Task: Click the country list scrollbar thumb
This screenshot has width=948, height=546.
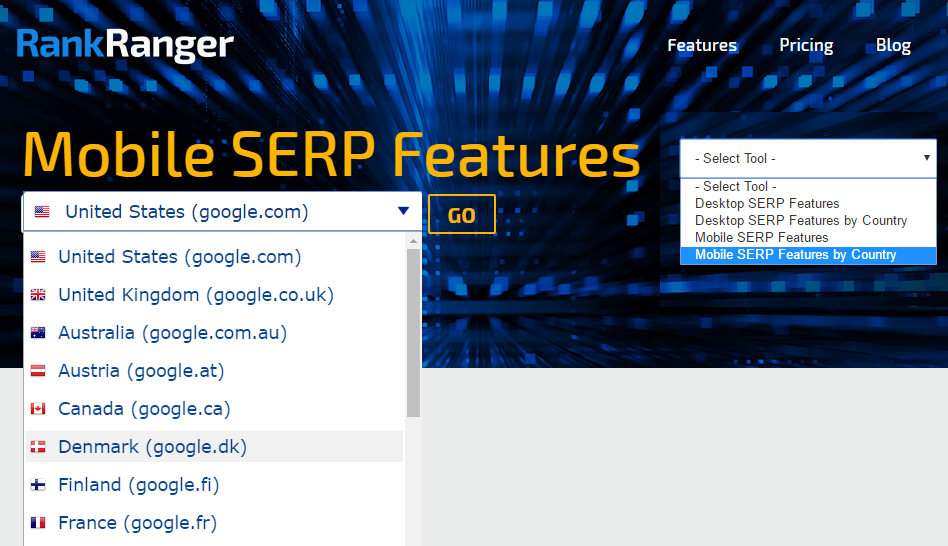Action: [x=414, y=333]
